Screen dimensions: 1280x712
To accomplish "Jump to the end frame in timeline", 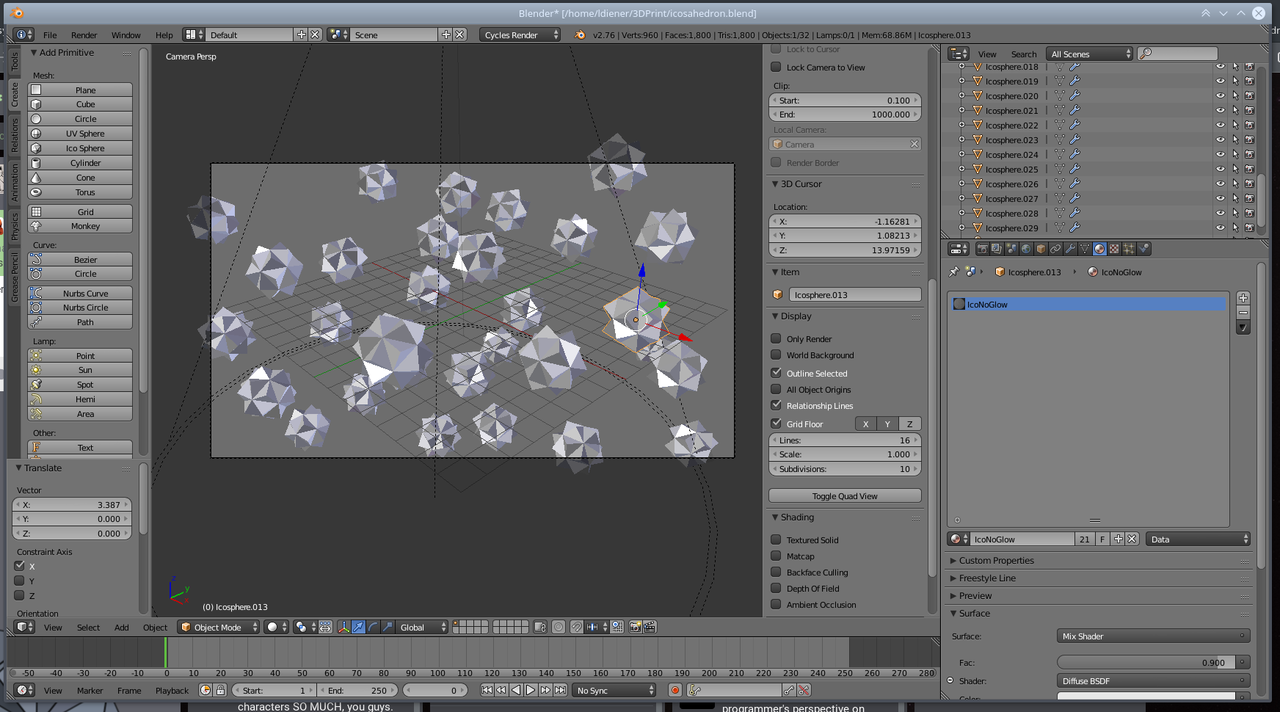I will (x=560, y=690).
